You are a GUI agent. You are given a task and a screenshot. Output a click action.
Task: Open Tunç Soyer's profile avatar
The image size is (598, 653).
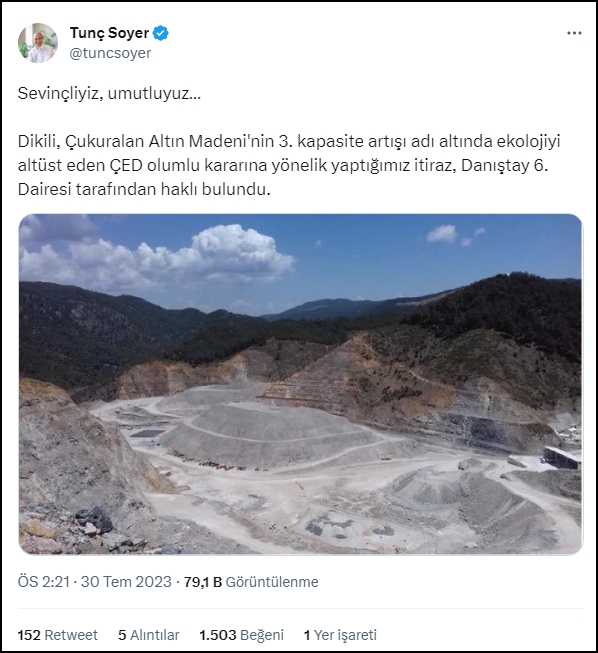point(38,43)
